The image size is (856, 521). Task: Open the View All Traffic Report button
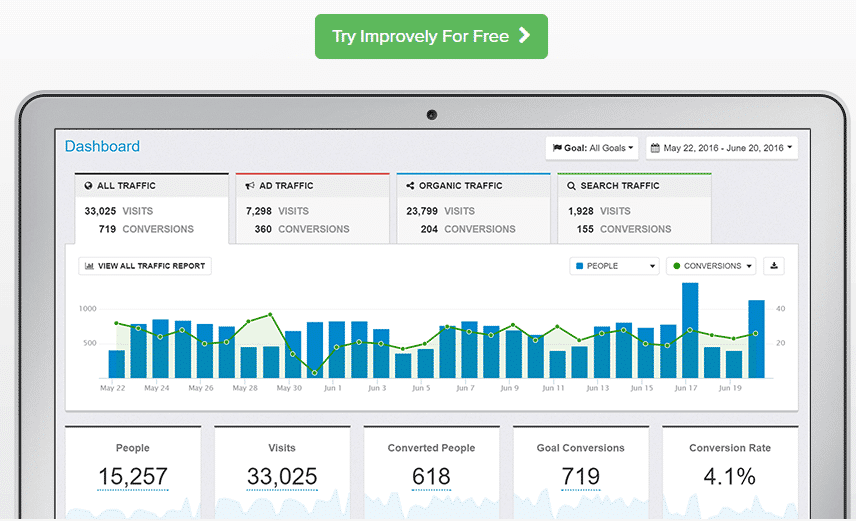(145, 266)
